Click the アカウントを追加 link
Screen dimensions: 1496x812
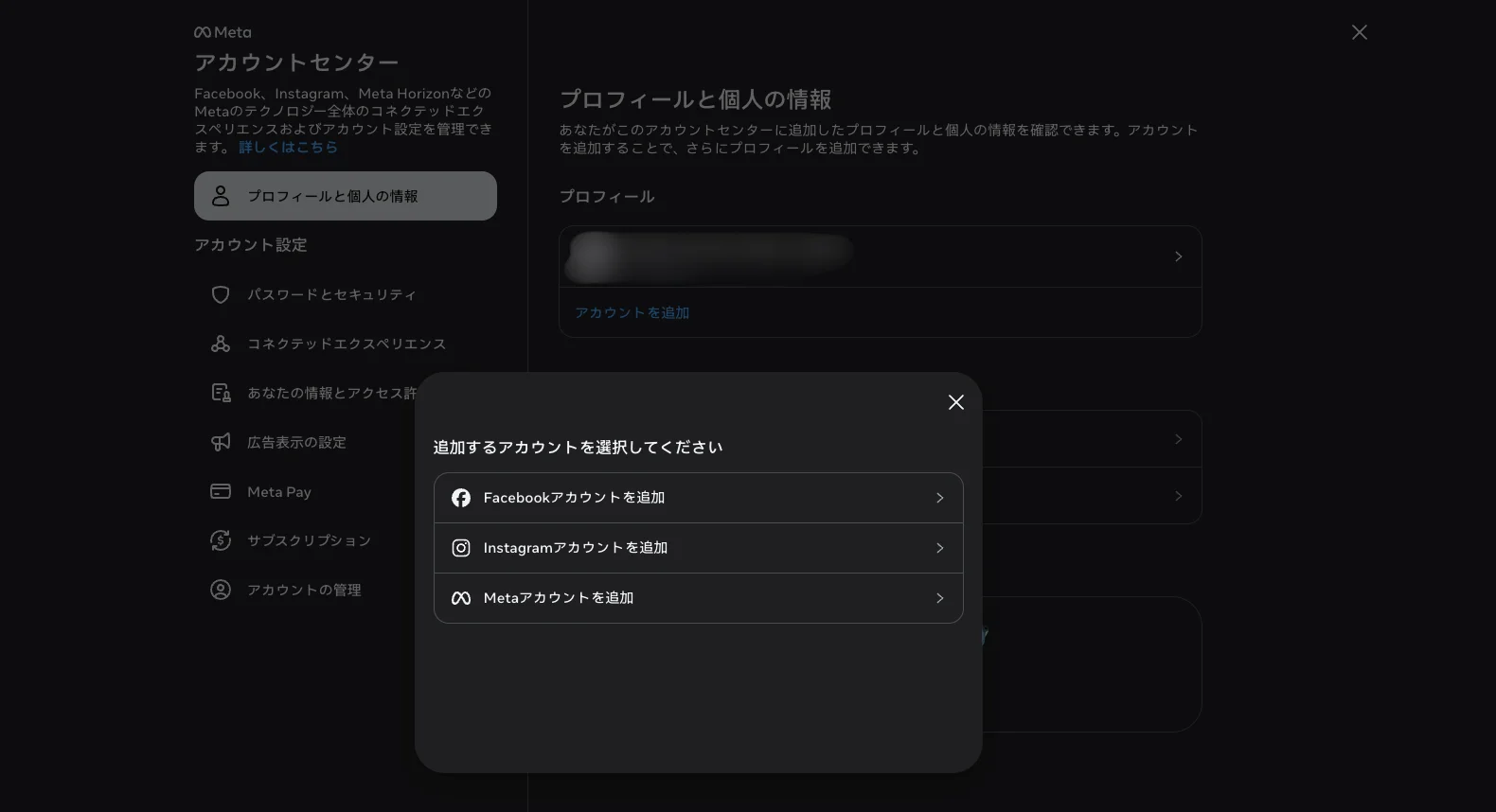[x=632, y=312]
